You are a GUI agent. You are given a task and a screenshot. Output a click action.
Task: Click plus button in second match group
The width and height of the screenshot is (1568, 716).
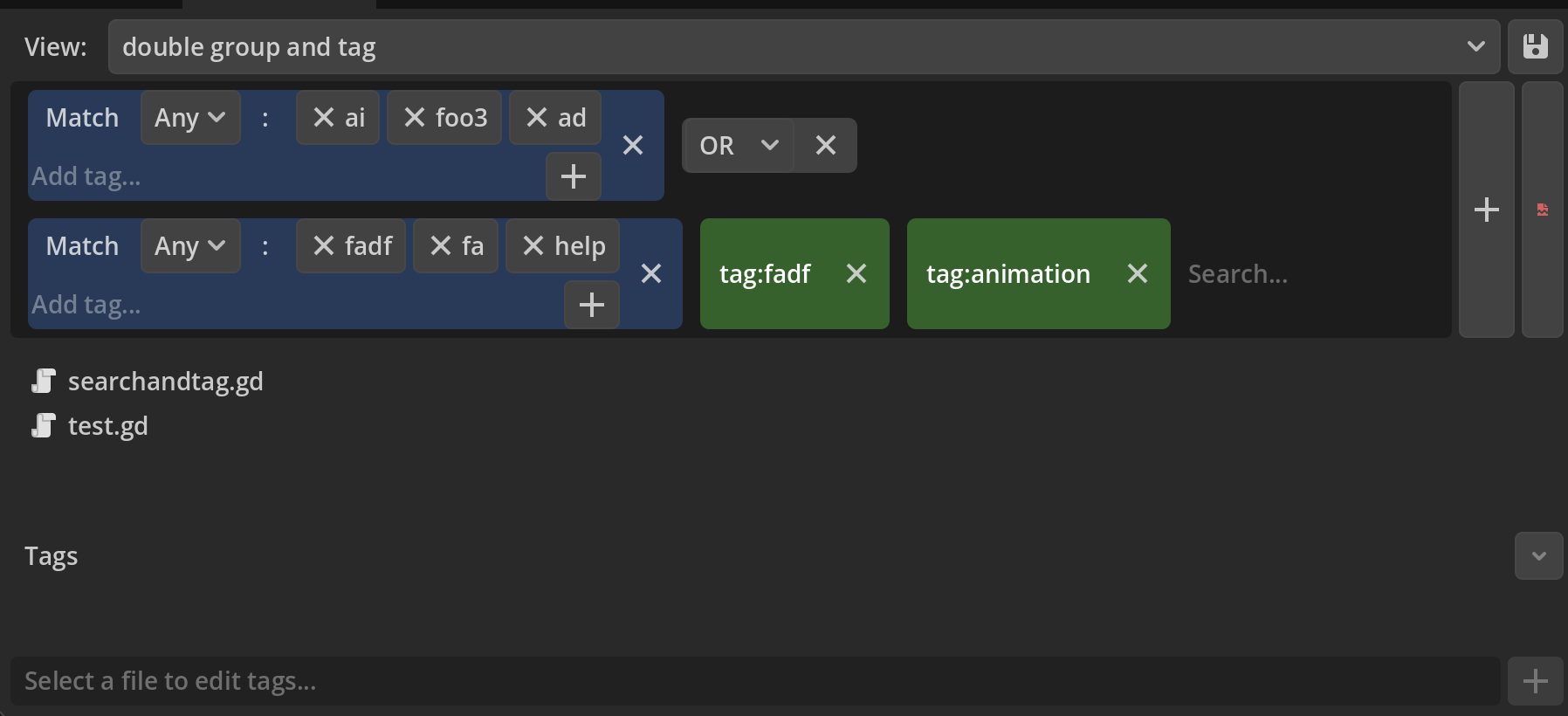[591, 305]
